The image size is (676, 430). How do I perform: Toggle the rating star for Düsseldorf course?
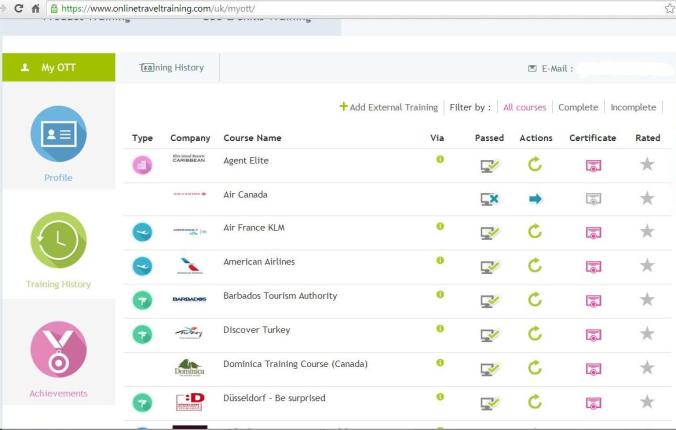[647, 402]
